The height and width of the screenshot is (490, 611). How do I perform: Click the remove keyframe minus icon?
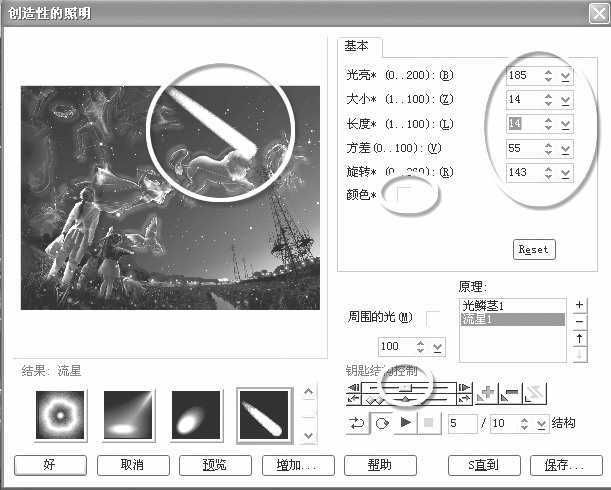click(511, 393)
